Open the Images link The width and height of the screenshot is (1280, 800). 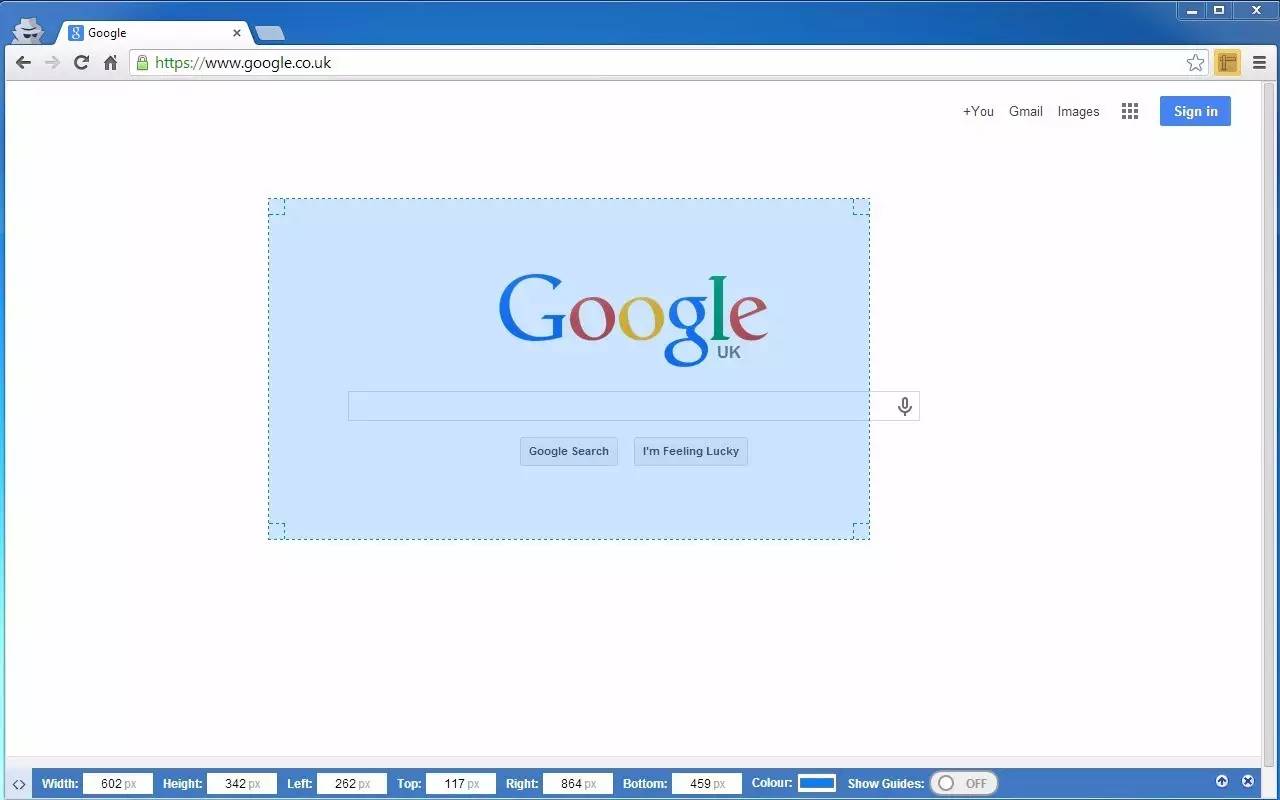(x=1078, y=111)
